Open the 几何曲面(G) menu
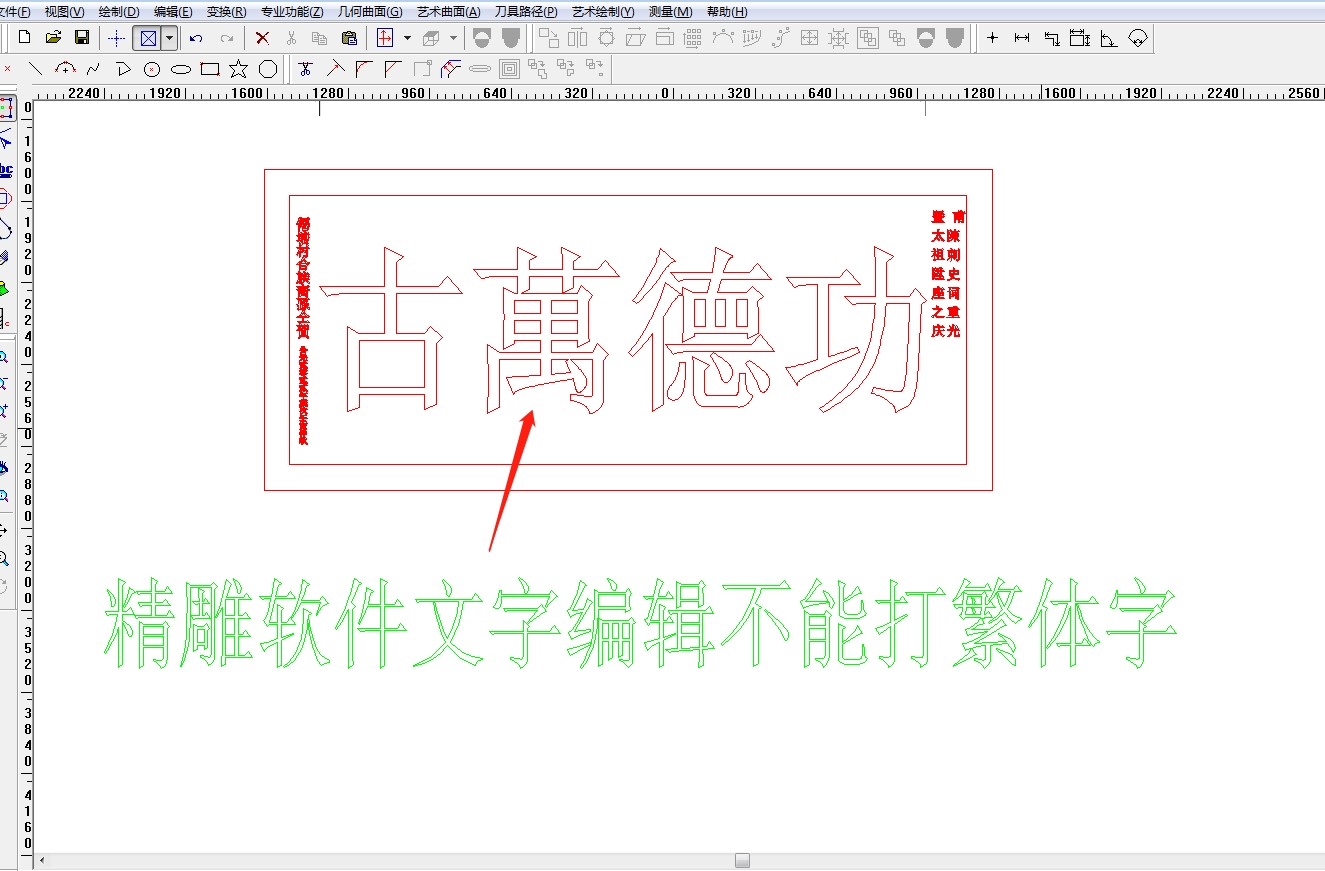Image resolution: width=1325 pixels, height=871 pixels. click(370, 12)
